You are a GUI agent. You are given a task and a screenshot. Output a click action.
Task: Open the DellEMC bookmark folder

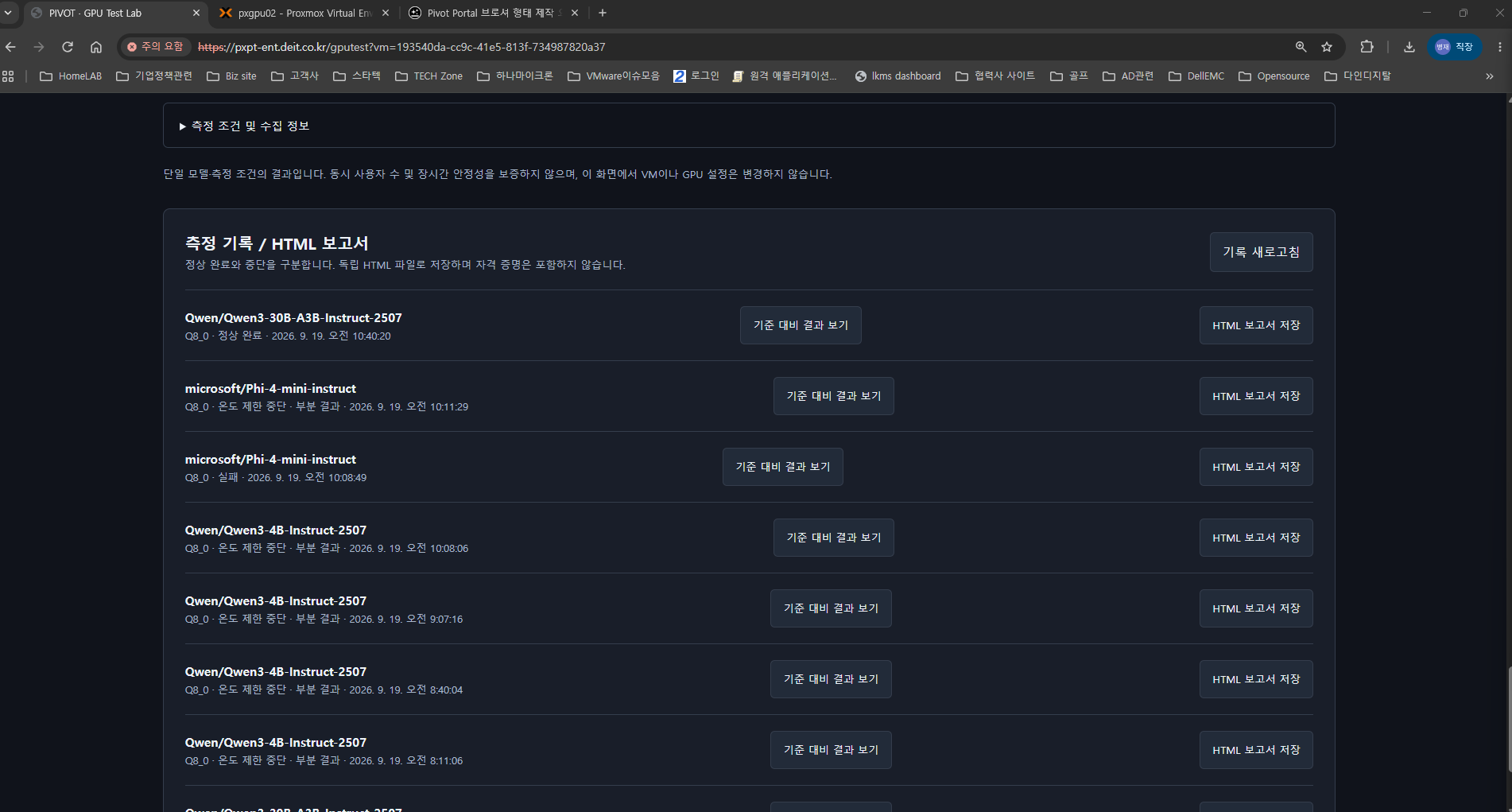coord(1196,76)
